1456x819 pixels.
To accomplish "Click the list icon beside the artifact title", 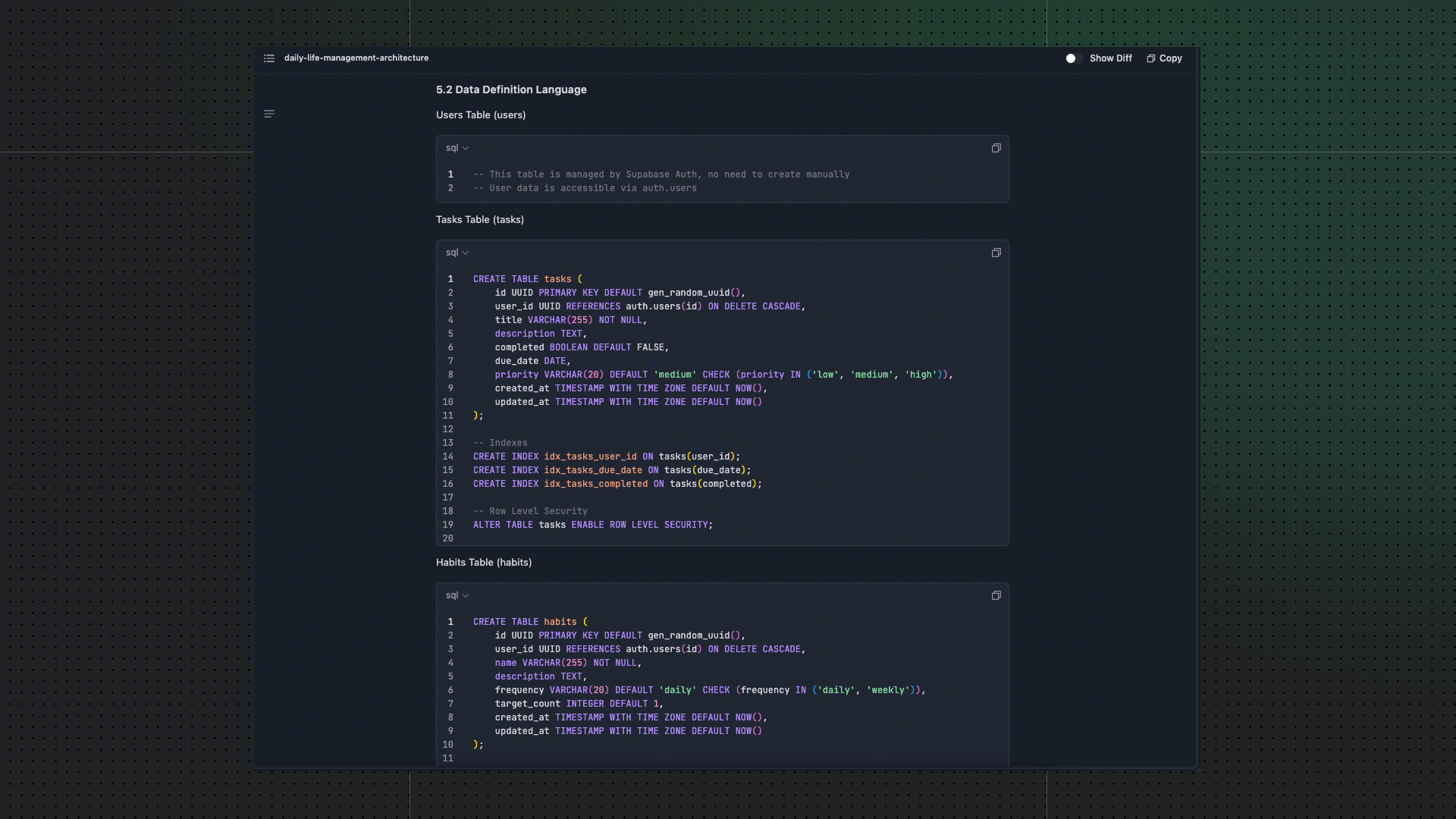I will pos(269,58).
